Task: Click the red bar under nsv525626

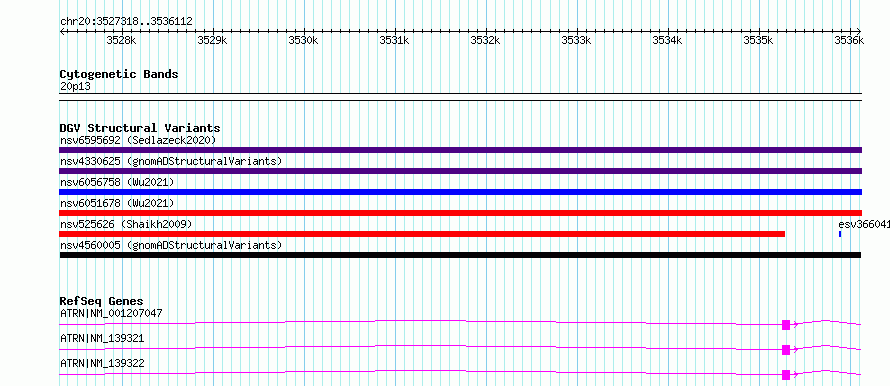Action: 422,234
